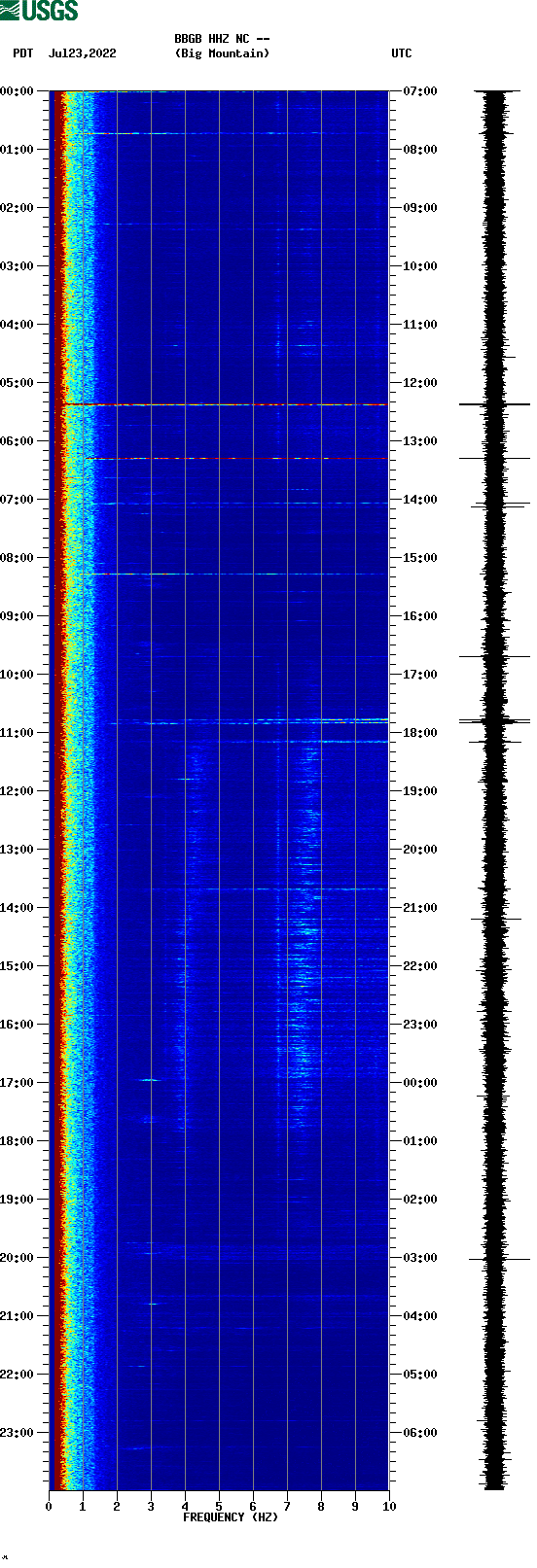Click the 09:00 UTC time label
This screenshot has height=1568, width=537.
click(420, 208)
